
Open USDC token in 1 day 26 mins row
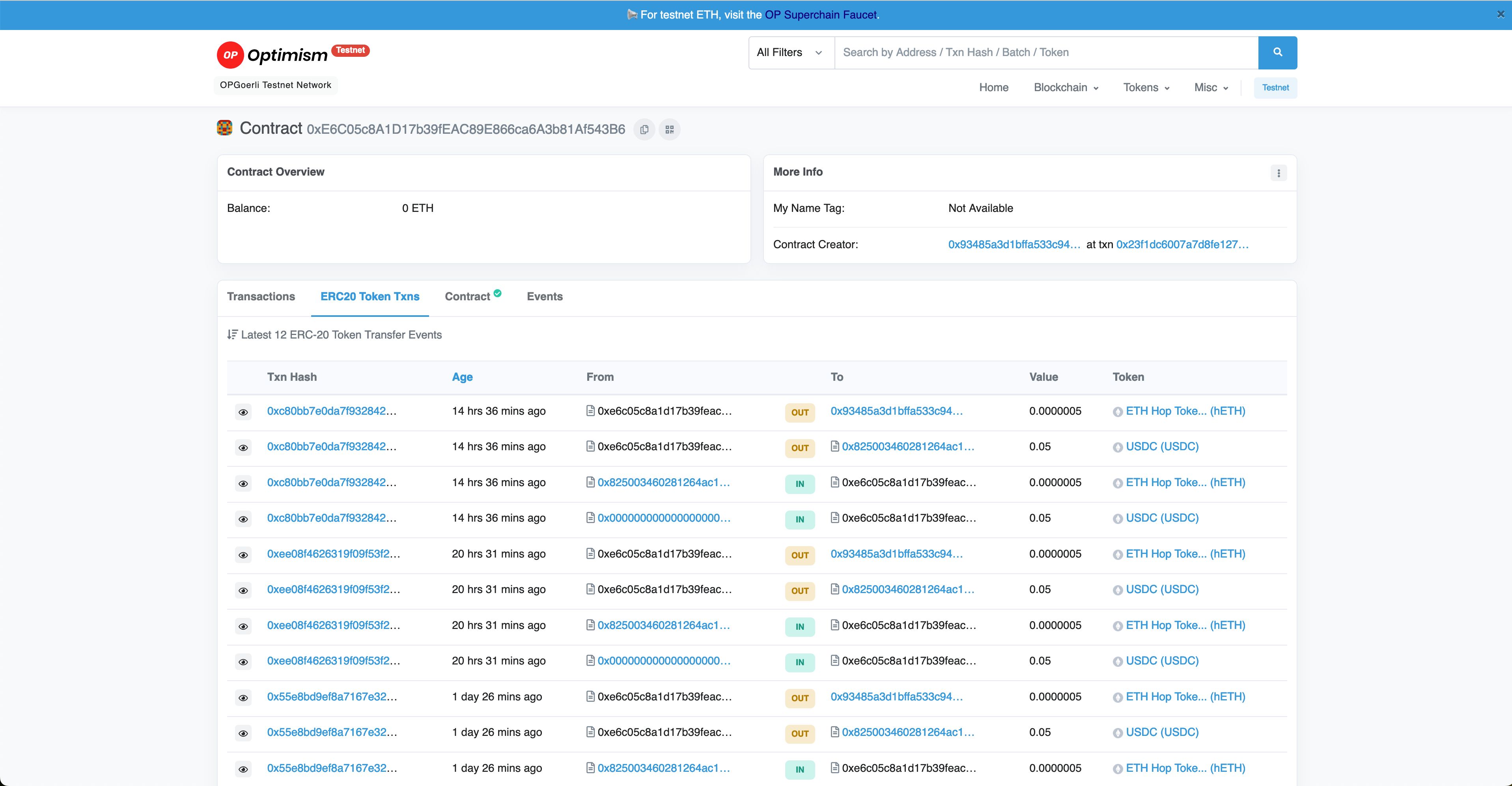(1161, 732)
